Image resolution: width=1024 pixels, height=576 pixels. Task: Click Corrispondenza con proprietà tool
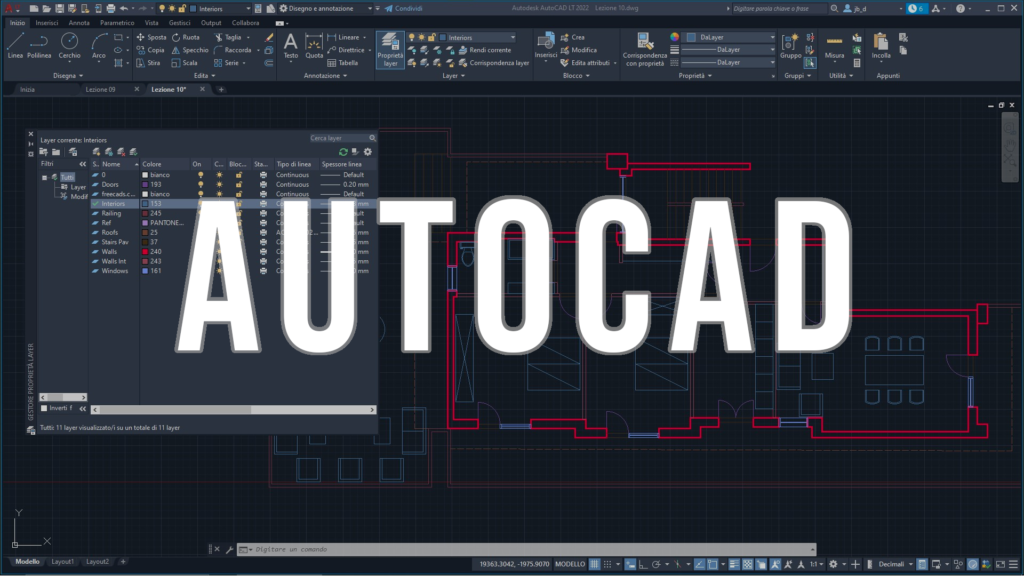point(644,49)
